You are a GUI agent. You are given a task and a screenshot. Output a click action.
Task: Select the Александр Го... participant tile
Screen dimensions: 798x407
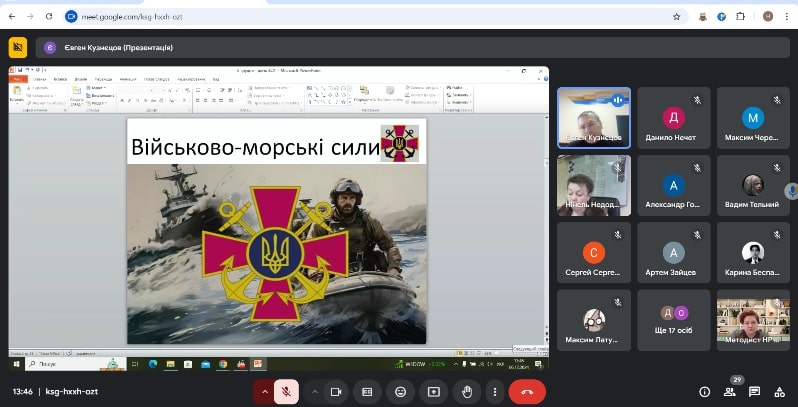coord(674,185)
